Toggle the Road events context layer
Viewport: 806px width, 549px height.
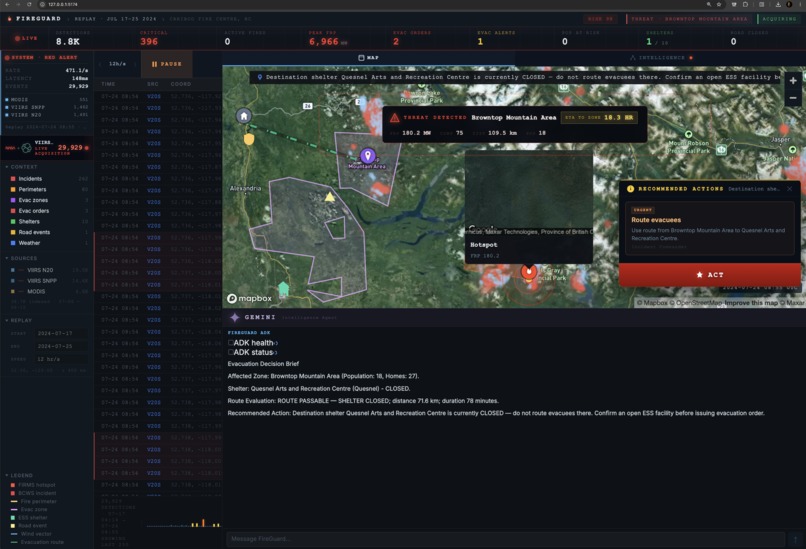[47, 232]
